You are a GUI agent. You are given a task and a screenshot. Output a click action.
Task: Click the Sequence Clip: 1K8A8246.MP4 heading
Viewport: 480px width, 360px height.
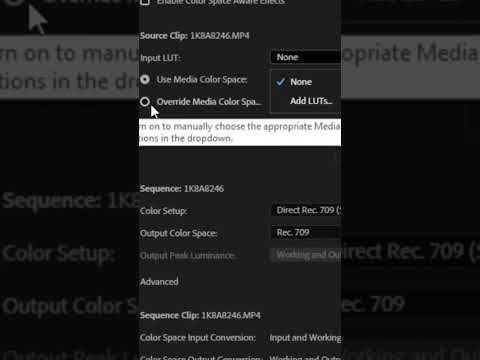click(200, 315)
